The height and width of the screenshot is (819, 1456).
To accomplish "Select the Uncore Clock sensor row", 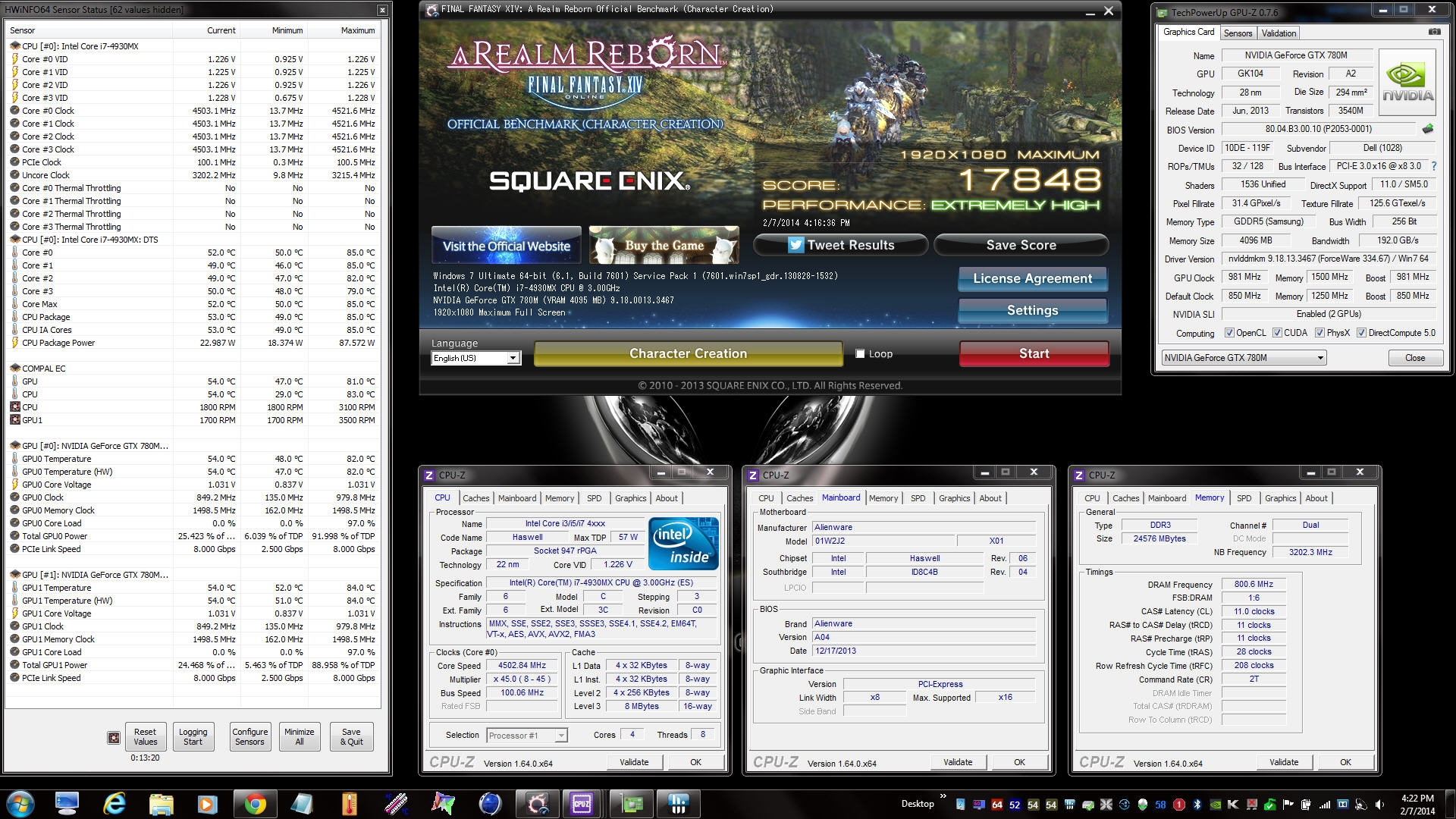I will 193,175.
